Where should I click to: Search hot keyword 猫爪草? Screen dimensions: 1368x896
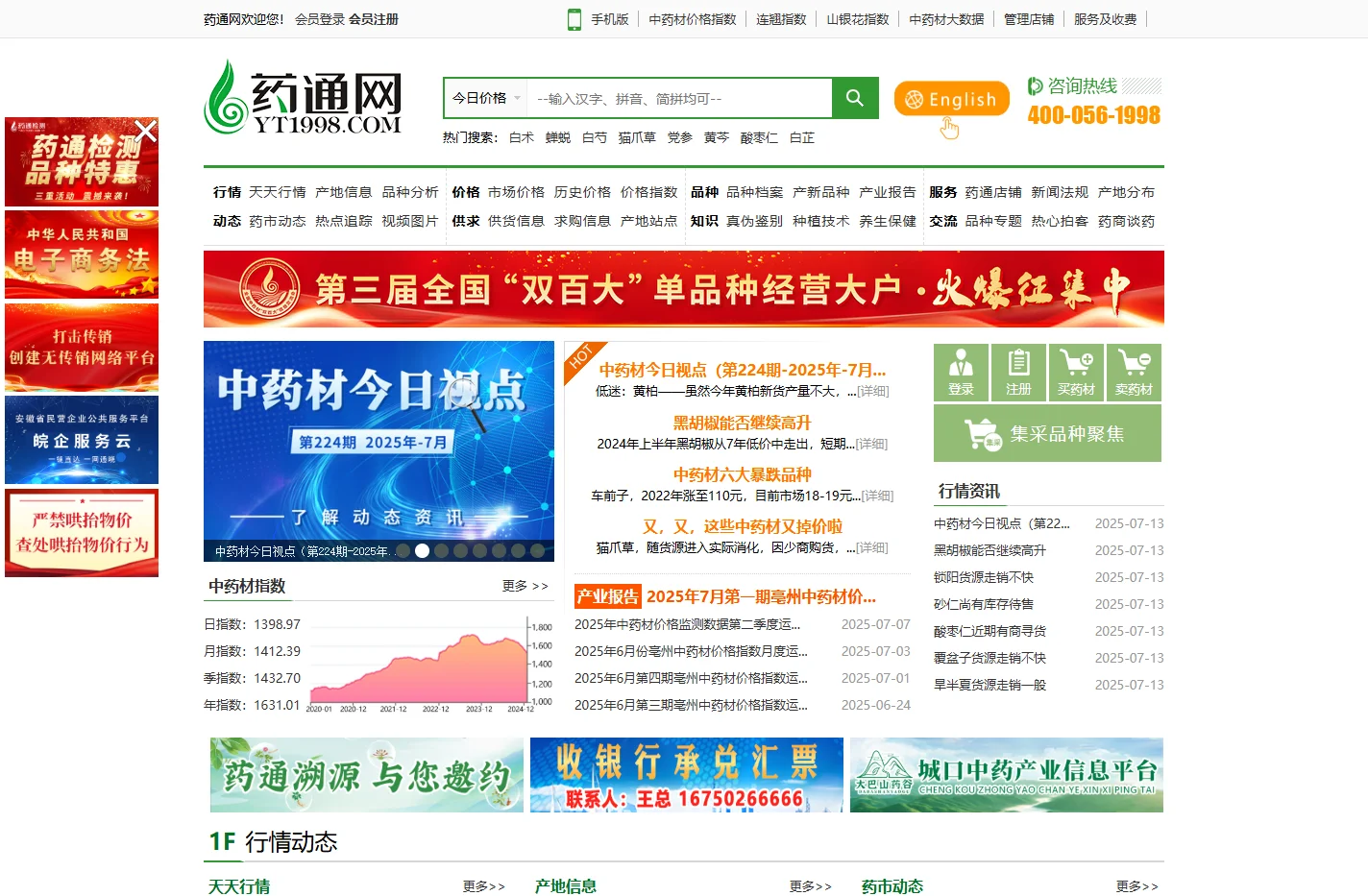tap(637, 138)
